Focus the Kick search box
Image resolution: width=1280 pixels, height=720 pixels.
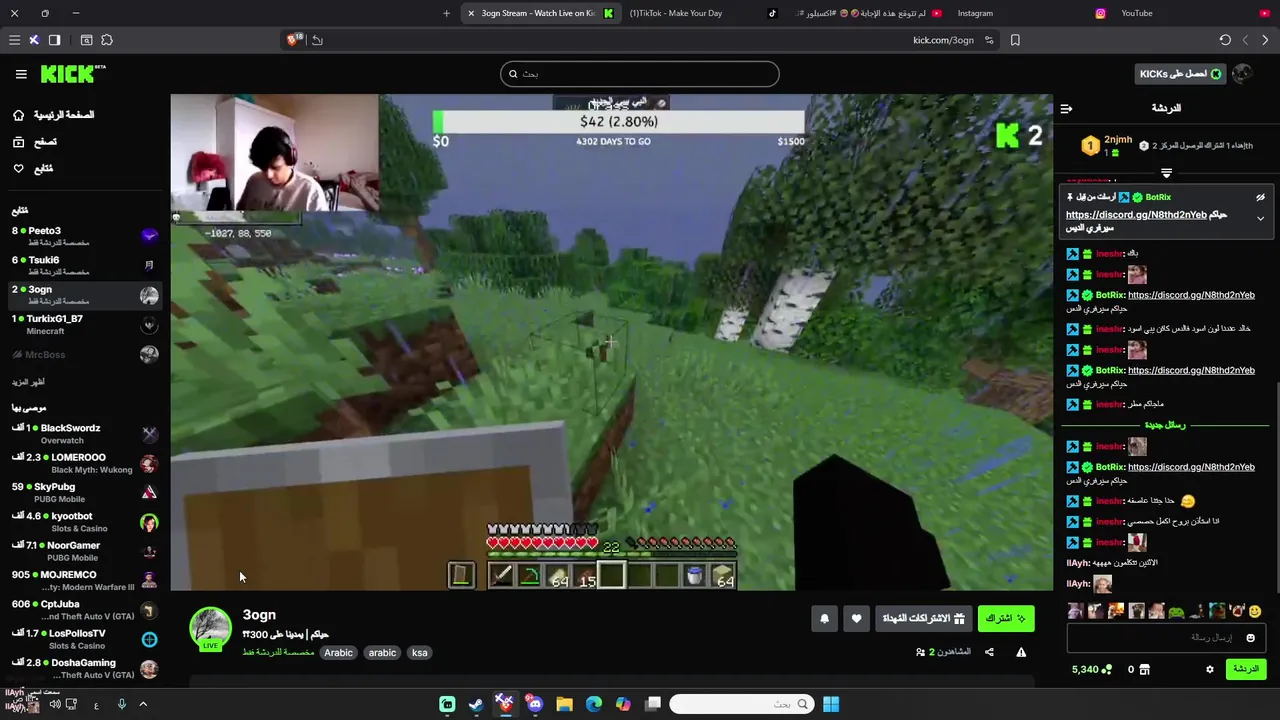pos(640,74)
